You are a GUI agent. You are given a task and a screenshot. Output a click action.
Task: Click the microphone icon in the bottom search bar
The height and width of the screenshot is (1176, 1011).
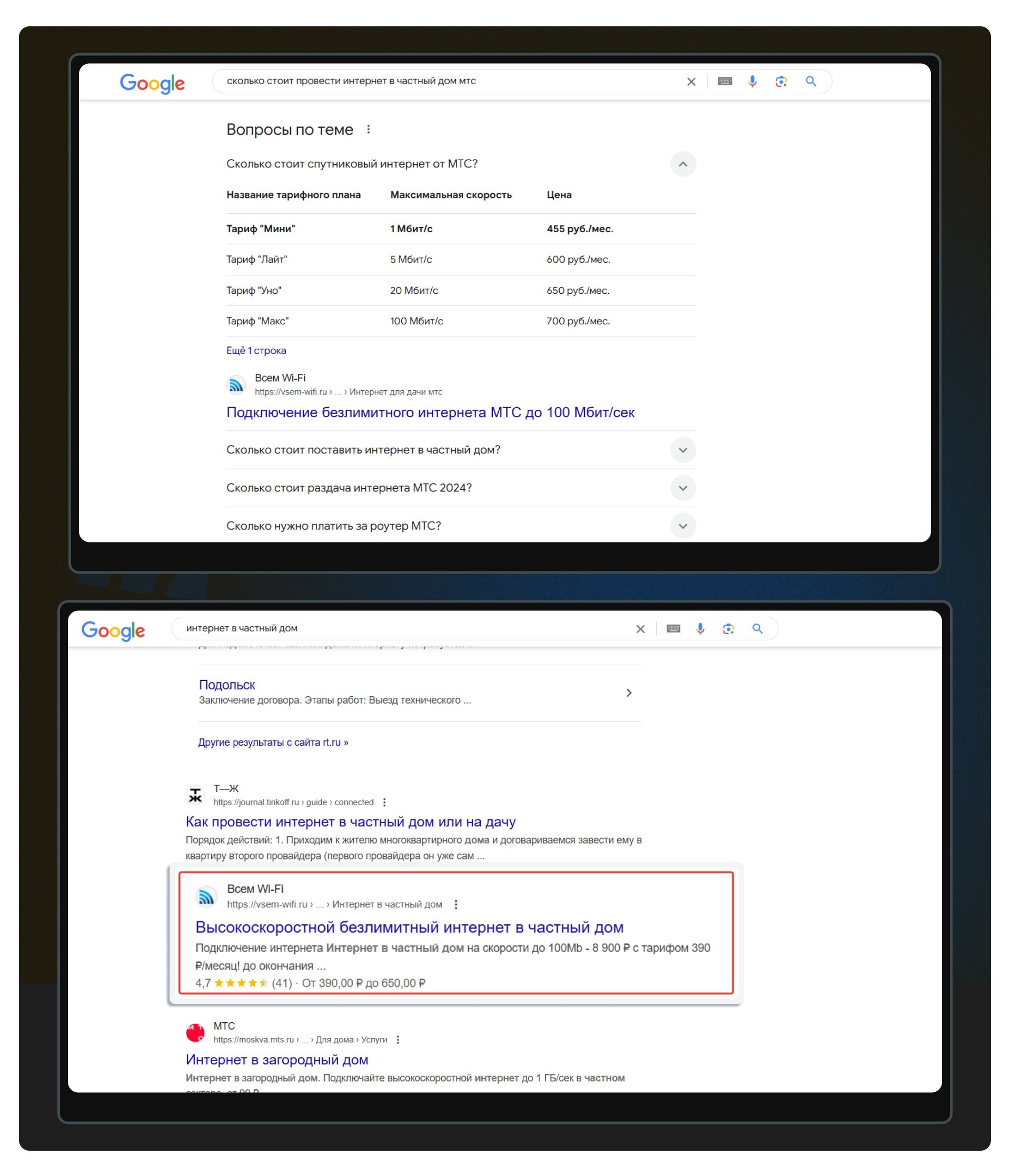tap(700, 628)
